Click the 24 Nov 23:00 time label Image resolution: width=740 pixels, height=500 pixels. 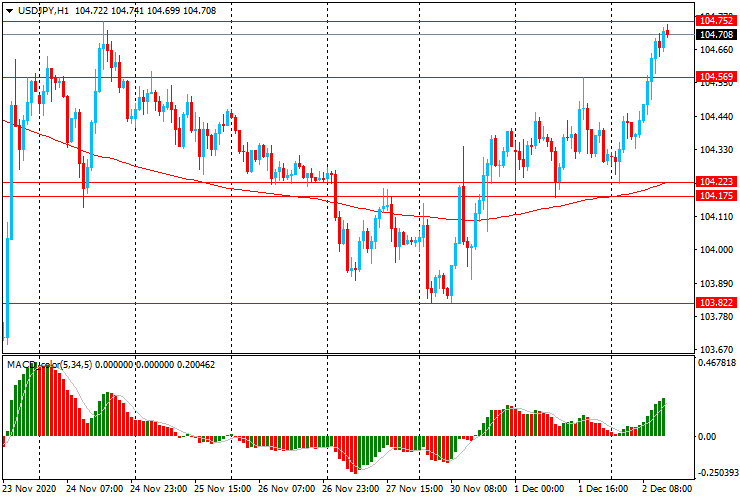[159, 488]
